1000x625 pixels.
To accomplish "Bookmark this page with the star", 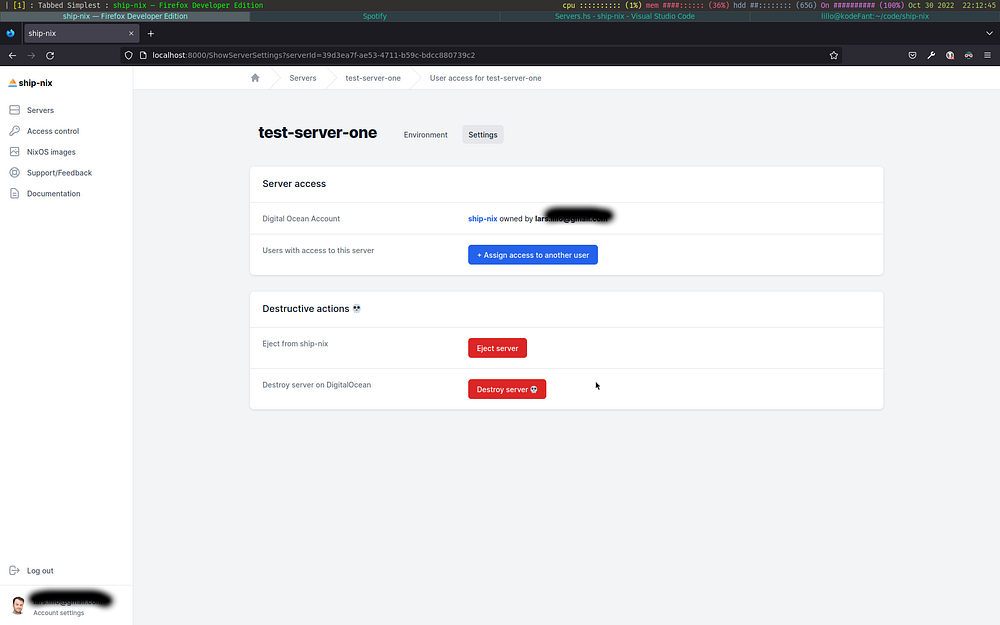I will pos(834,55).
